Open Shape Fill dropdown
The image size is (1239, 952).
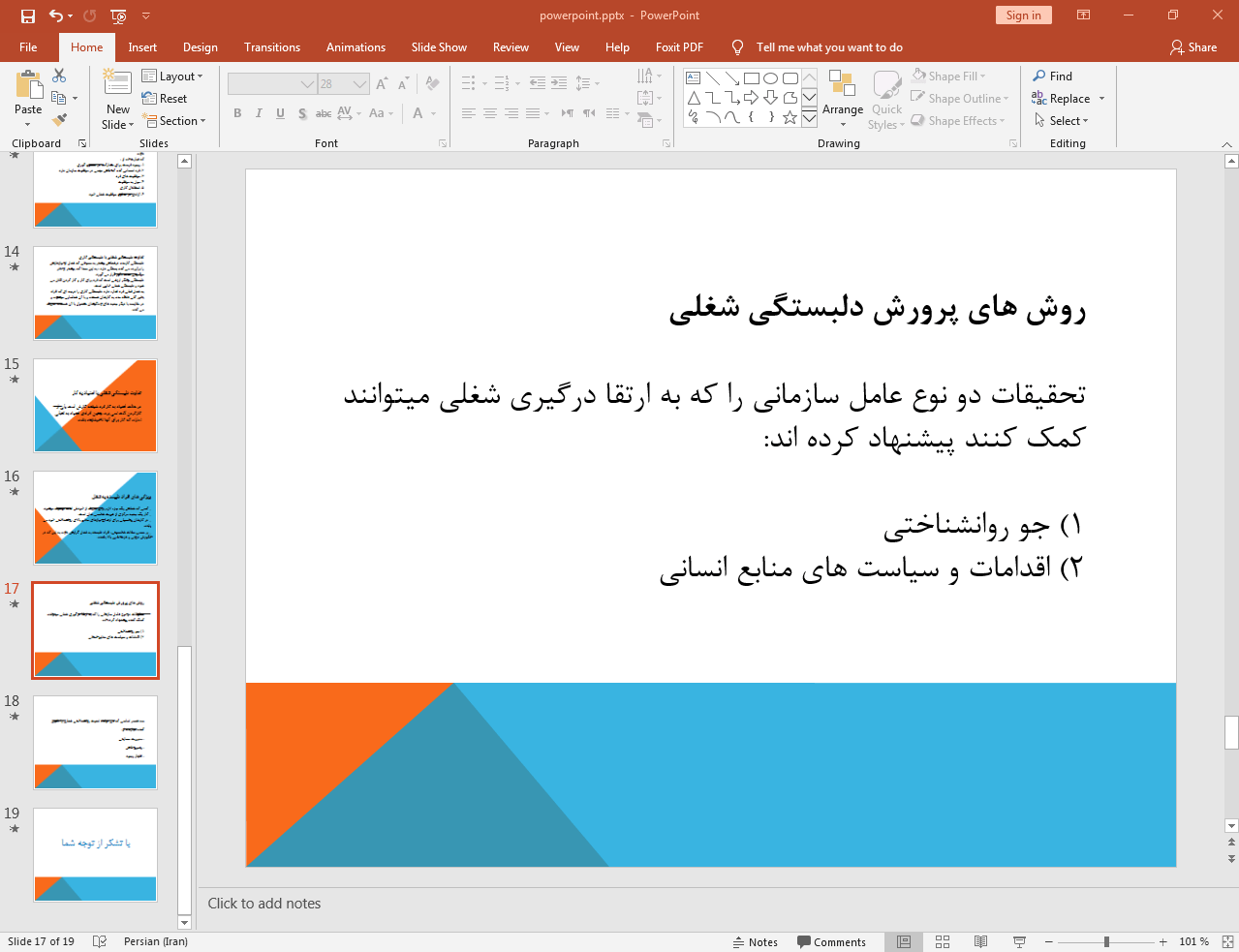[x=949, y=76]
